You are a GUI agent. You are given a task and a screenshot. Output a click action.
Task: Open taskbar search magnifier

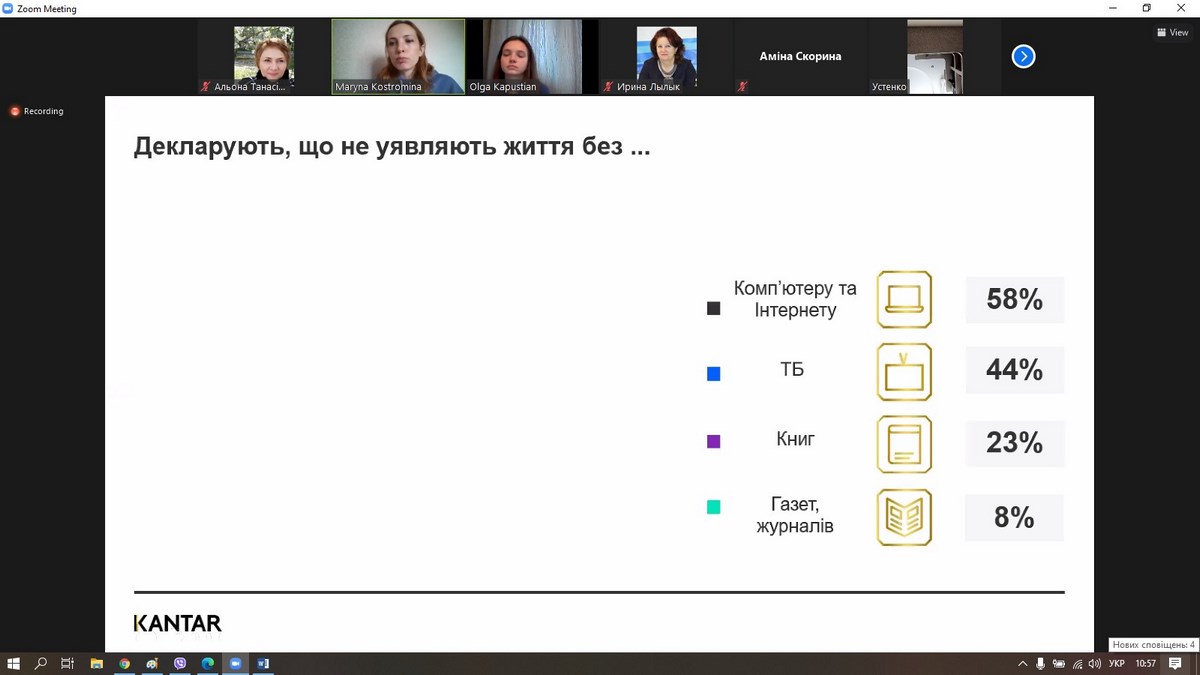pyautogui.click(x=41, y=663)
